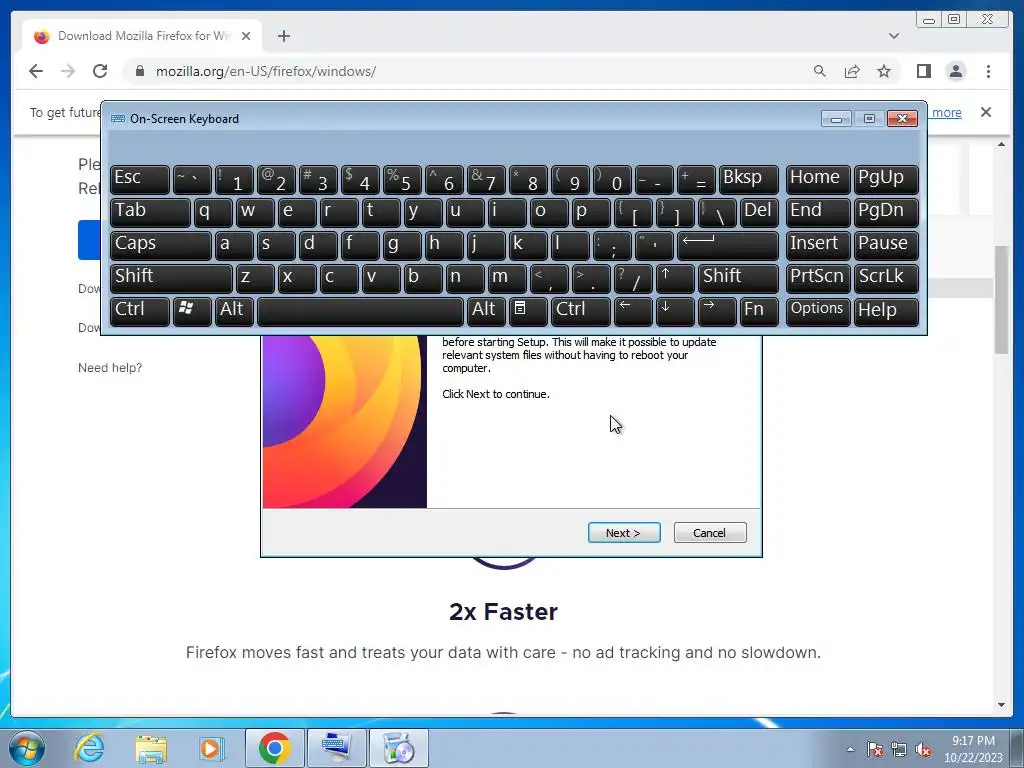The height and width of the screenshot is (768, 1024).
Task: Cancel the Firefox Setup dialog
Action: [709, 533]
